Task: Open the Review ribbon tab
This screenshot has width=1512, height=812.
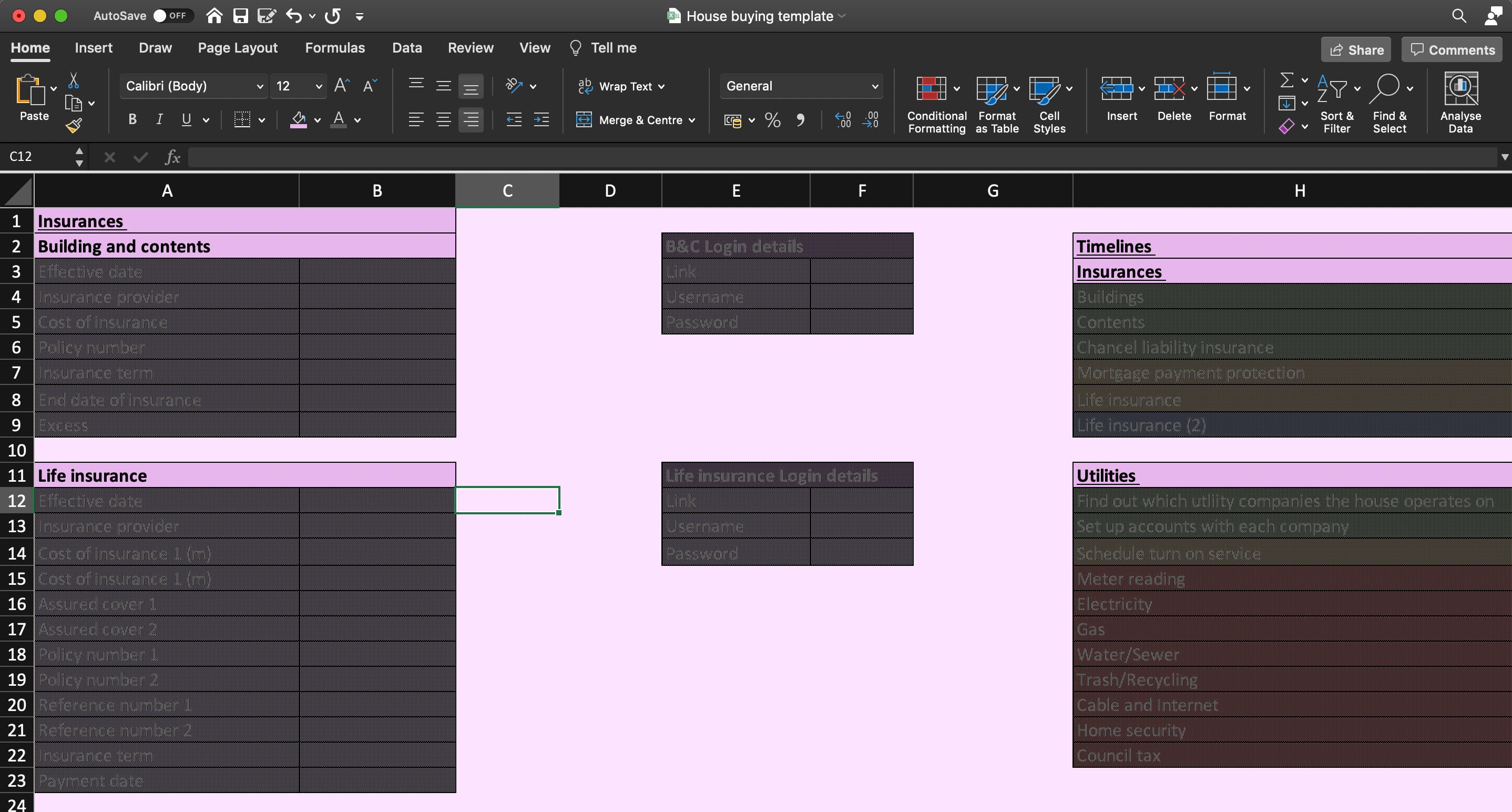Action: pos(470,47)
